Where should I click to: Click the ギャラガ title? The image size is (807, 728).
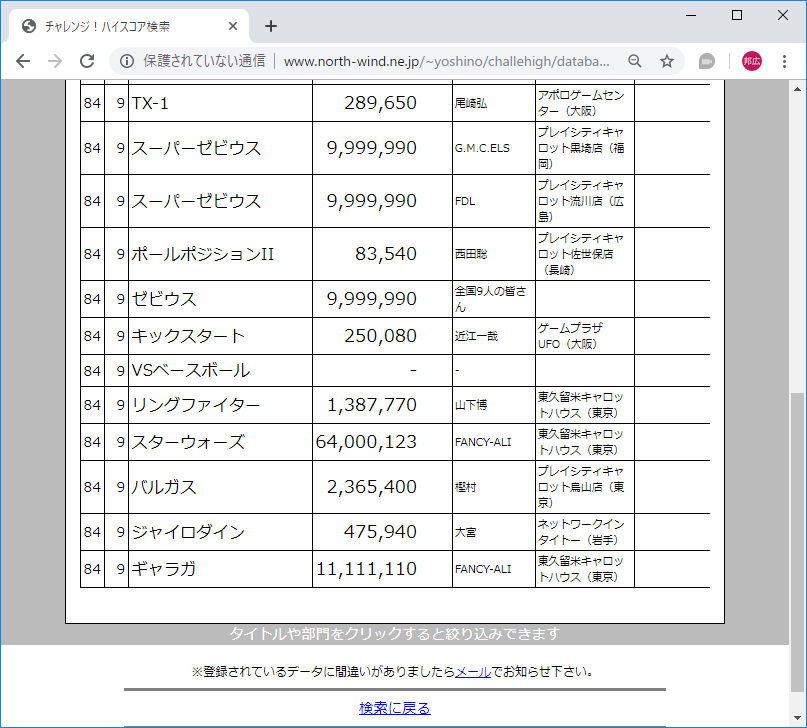[164, 569]
